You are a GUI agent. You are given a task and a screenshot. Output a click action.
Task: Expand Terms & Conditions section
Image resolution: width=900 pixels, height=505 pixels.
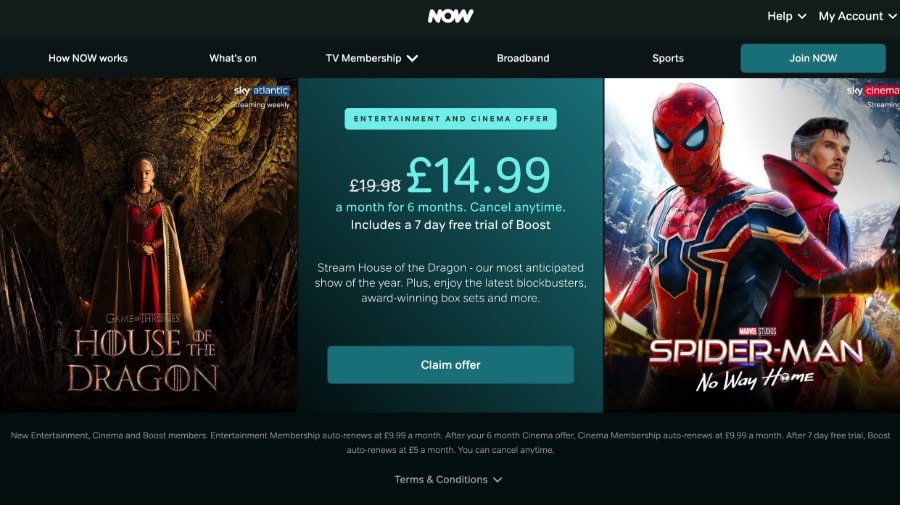(448, 479)
